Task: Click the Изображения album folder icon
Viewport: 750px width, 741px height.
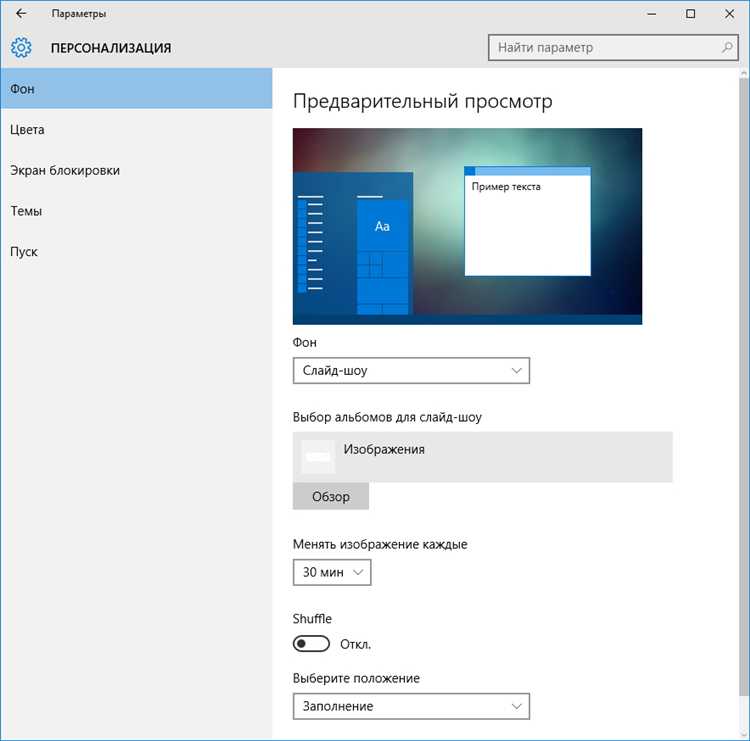Action: point(318,457)
